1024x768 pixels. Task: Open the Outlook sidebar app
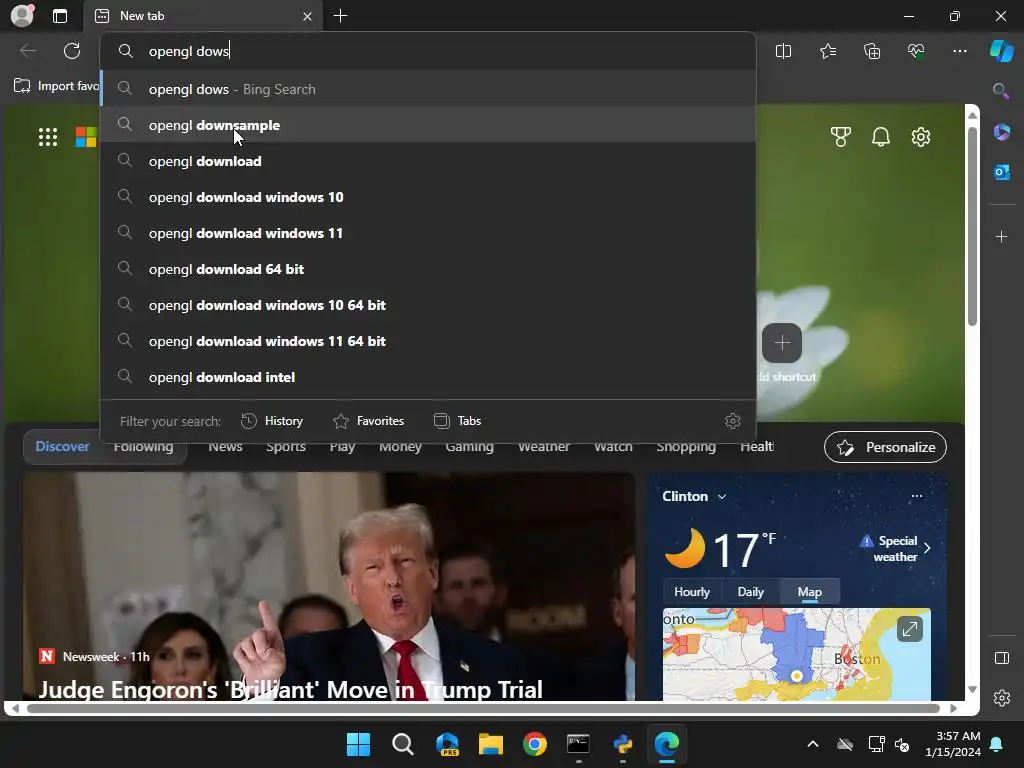point(1001,172)
